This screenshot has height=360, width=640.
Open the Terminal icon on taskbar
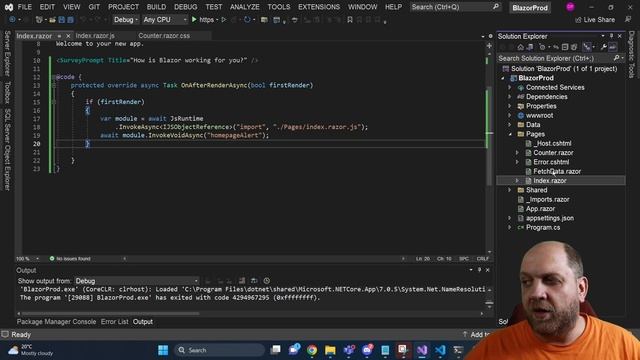tap(458, 350)
